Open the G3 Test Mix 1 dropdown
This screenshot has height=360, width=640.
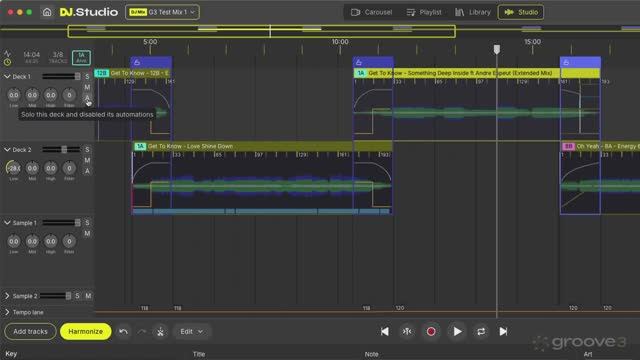162,12
